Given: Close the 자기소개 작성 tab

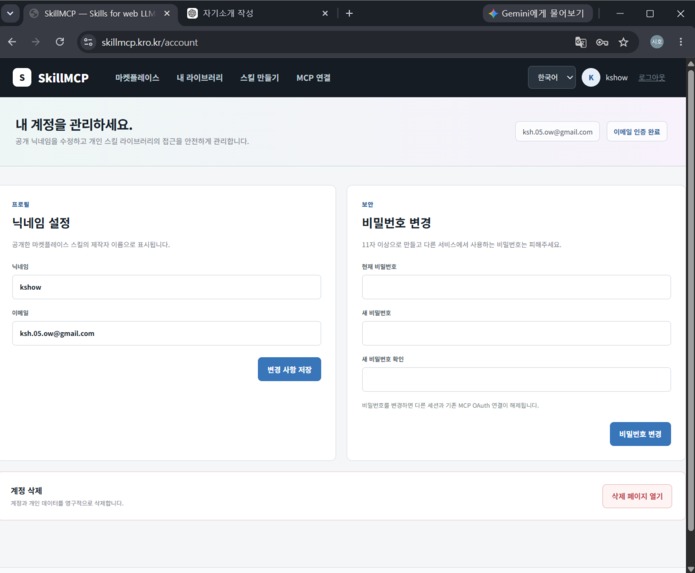Looking at the screenshot, I should tap(325, 13).
